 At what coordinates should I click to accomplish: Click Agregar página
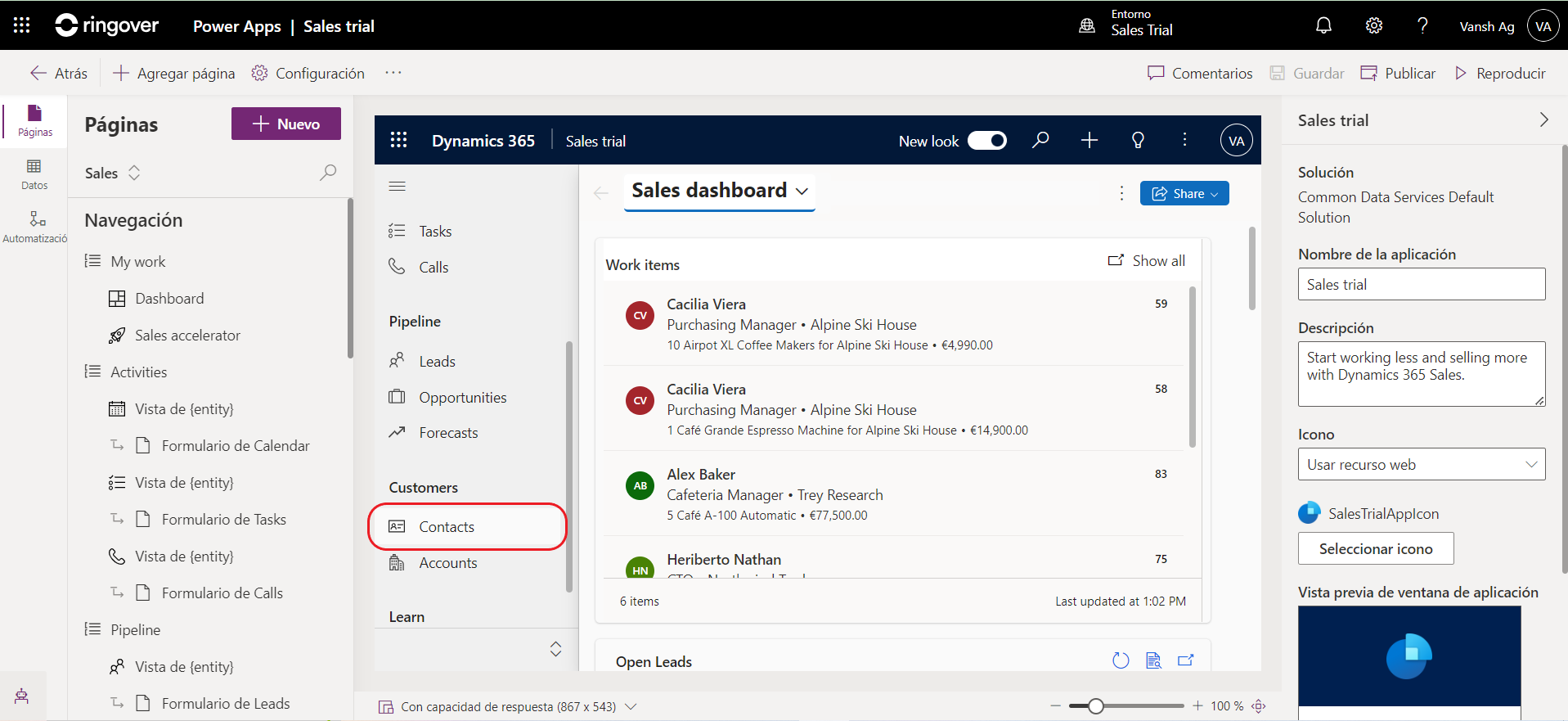click(x=173, y=73)
